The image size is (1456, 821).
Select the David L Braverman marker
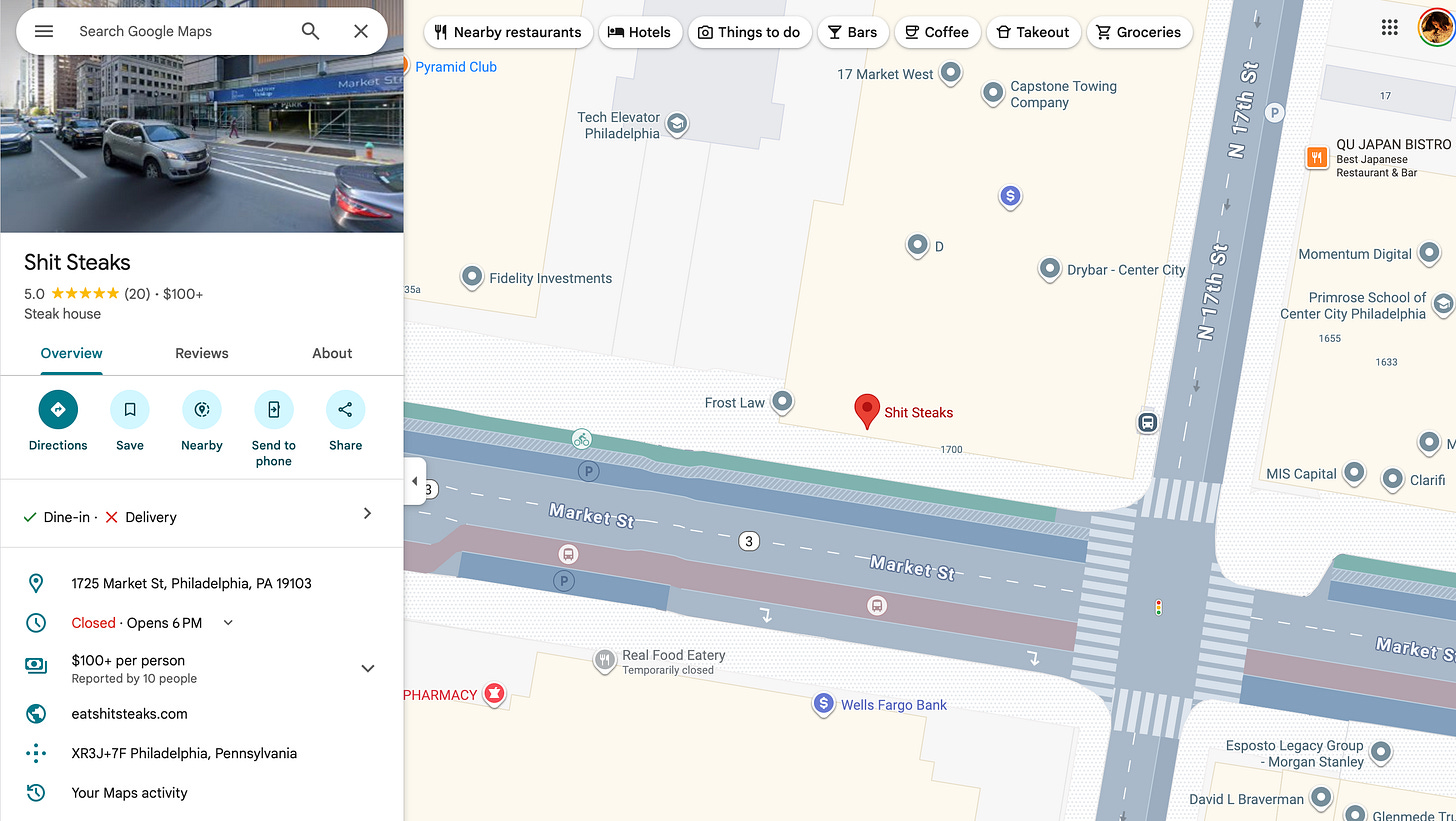(x=1321, y=798)
